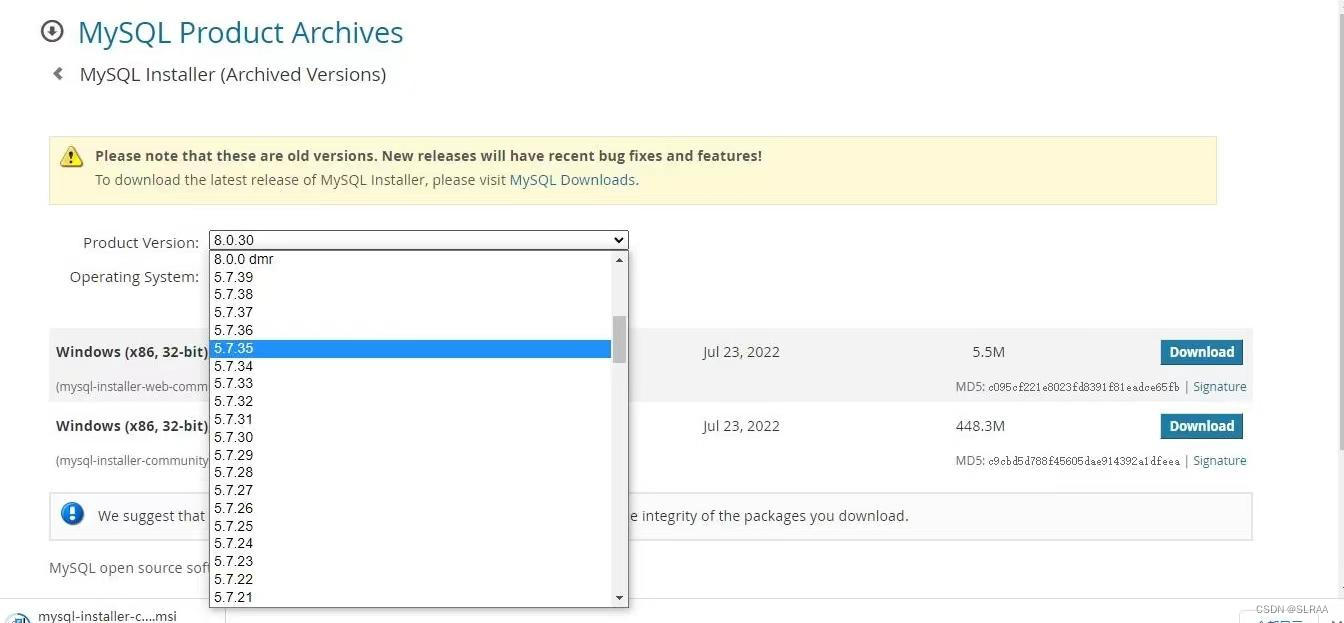Choose the highlighted 5.7.35 option
The height and width of the screenshot is (623, 1344).
[410, 349]
